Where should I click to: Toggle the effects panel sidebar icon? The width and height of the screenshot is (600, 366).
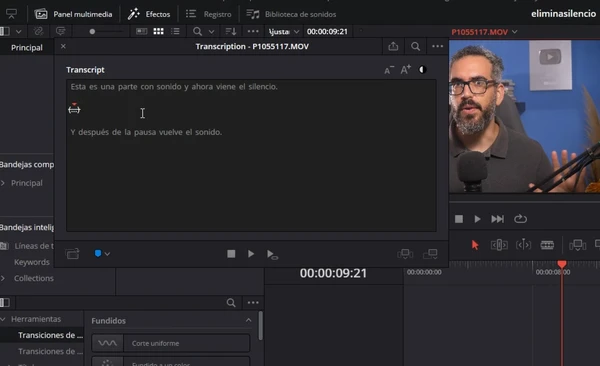[5, 303]
